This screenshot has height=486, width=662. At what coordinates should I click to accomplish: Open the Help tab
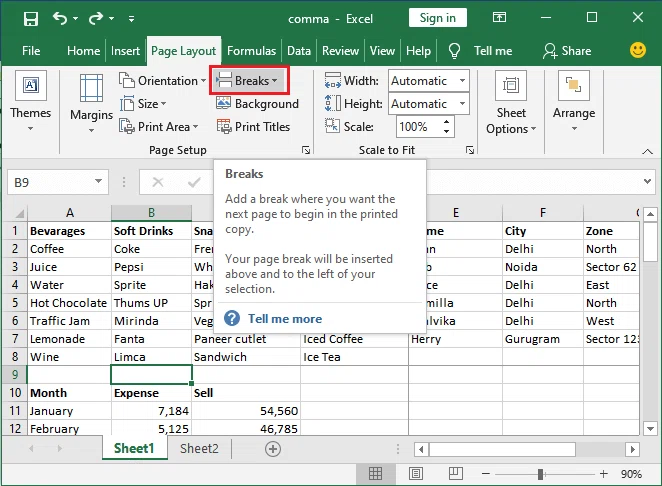point(418,51)
